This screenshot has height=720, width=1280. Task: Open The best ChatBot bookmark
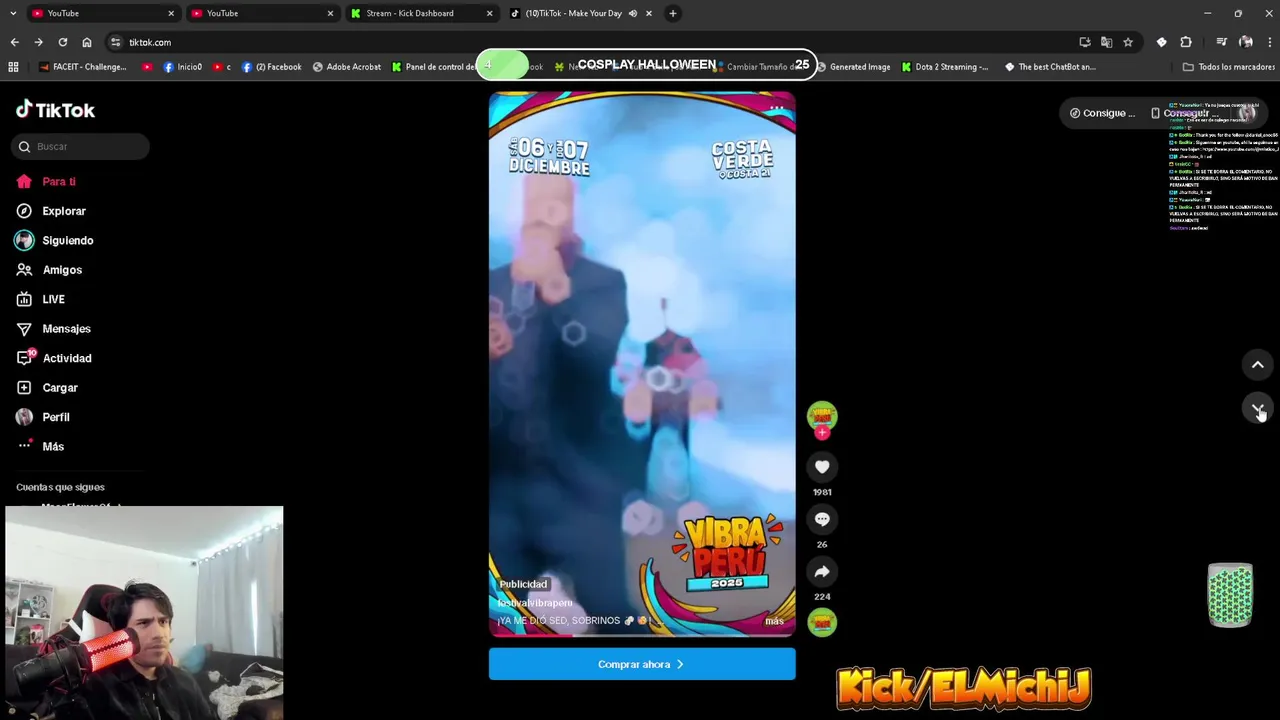pyautogui.click(x=1050, y=67)
